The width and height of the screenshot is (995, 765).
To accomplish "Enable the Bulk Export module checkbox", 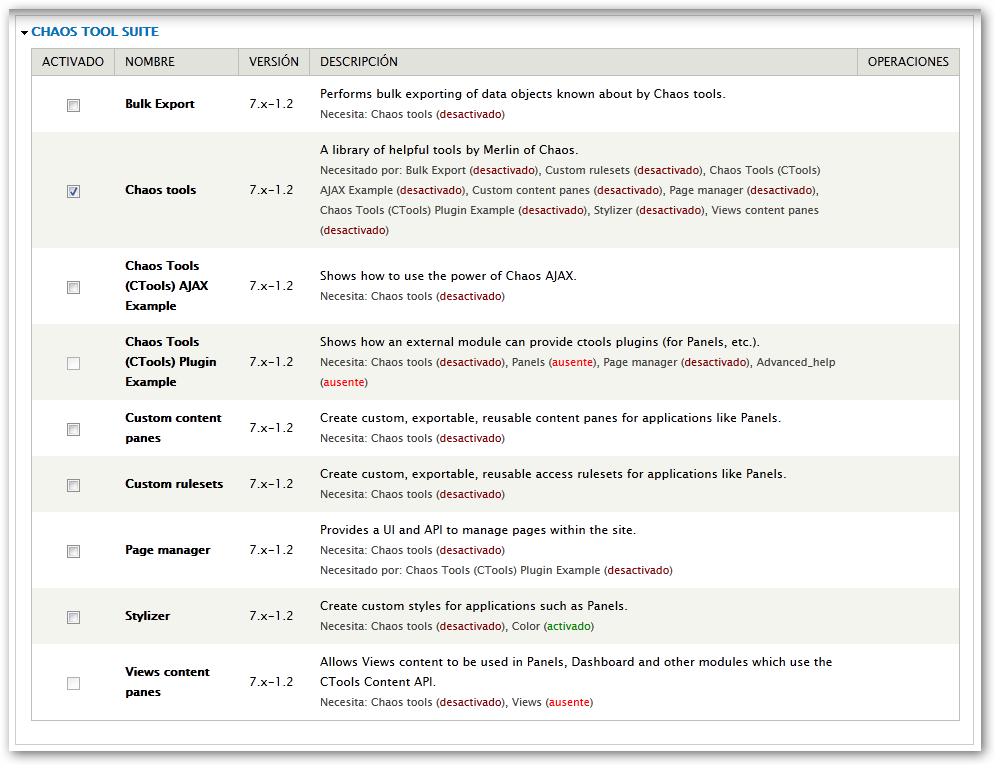I will coord(73,104).
